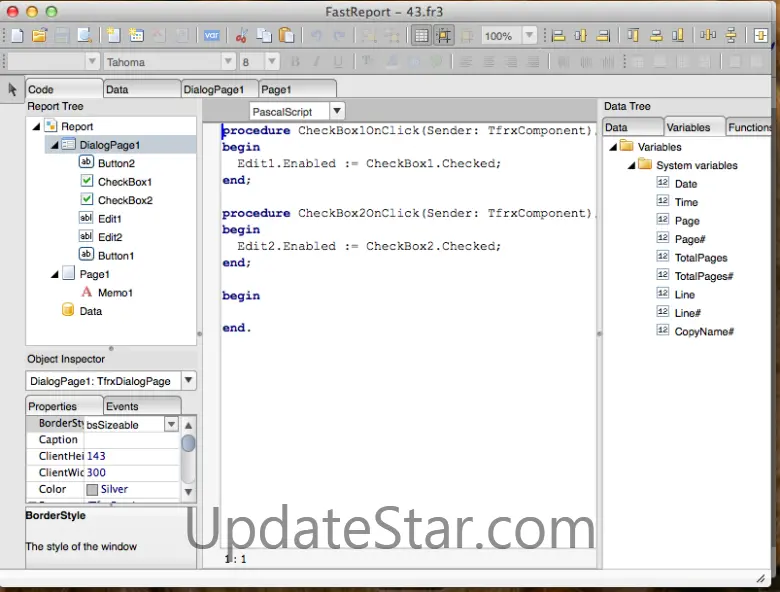780x592 pixels.
Task: Create a new report with the blank page icon
Action: pos(17,35)
